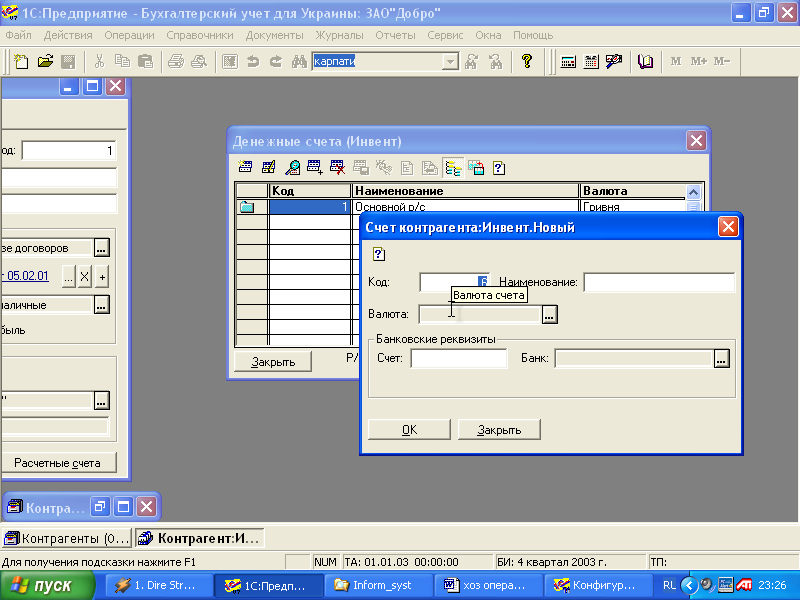Open the Отчеты menu
The height and width of the screenshot is (600, 800).
[x=395, y=35]
